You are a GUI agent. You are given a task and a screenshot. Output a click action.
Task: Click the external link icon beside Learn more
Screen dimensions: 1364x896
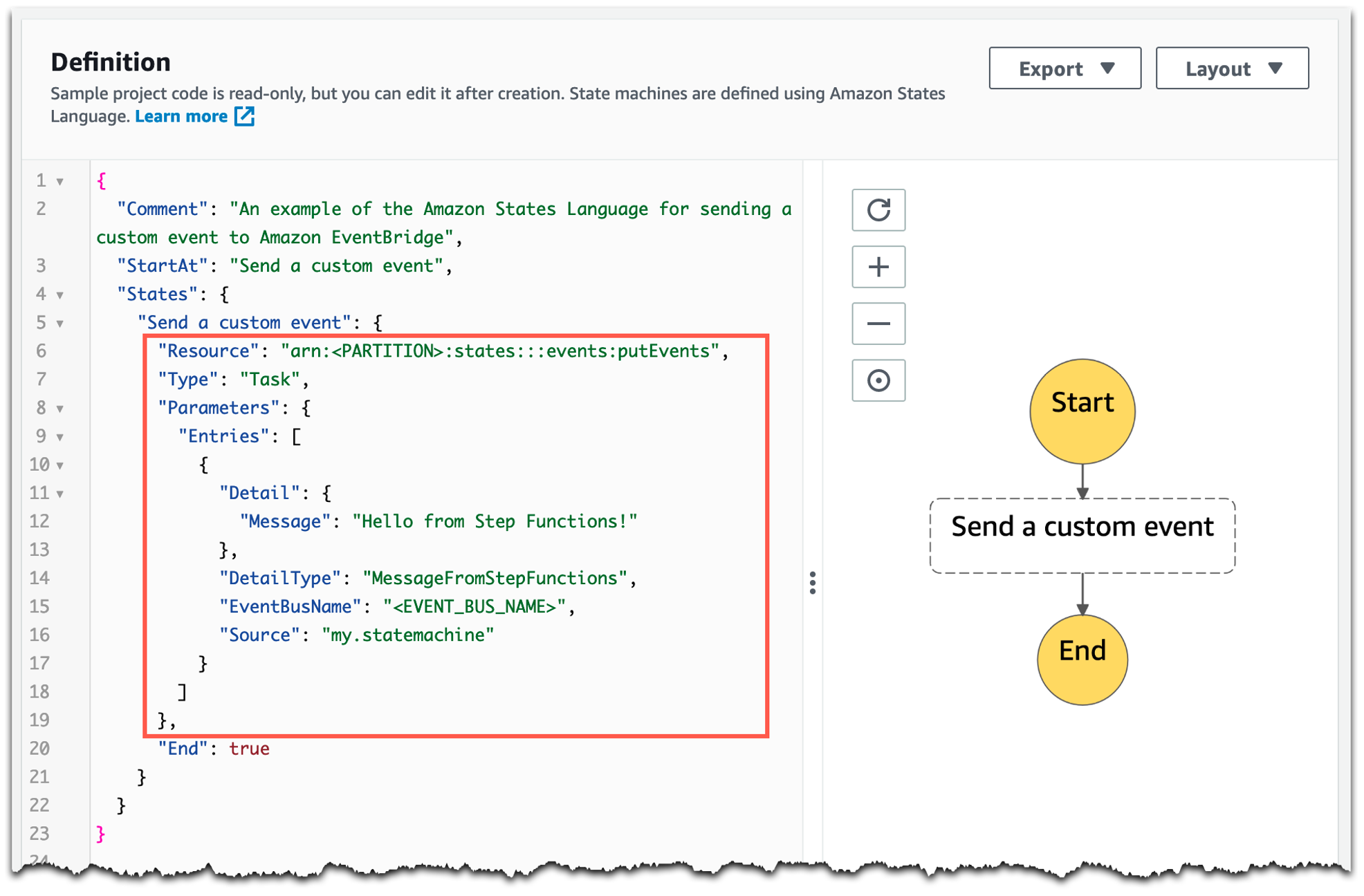pyautogui.click(x=244, y=116)
